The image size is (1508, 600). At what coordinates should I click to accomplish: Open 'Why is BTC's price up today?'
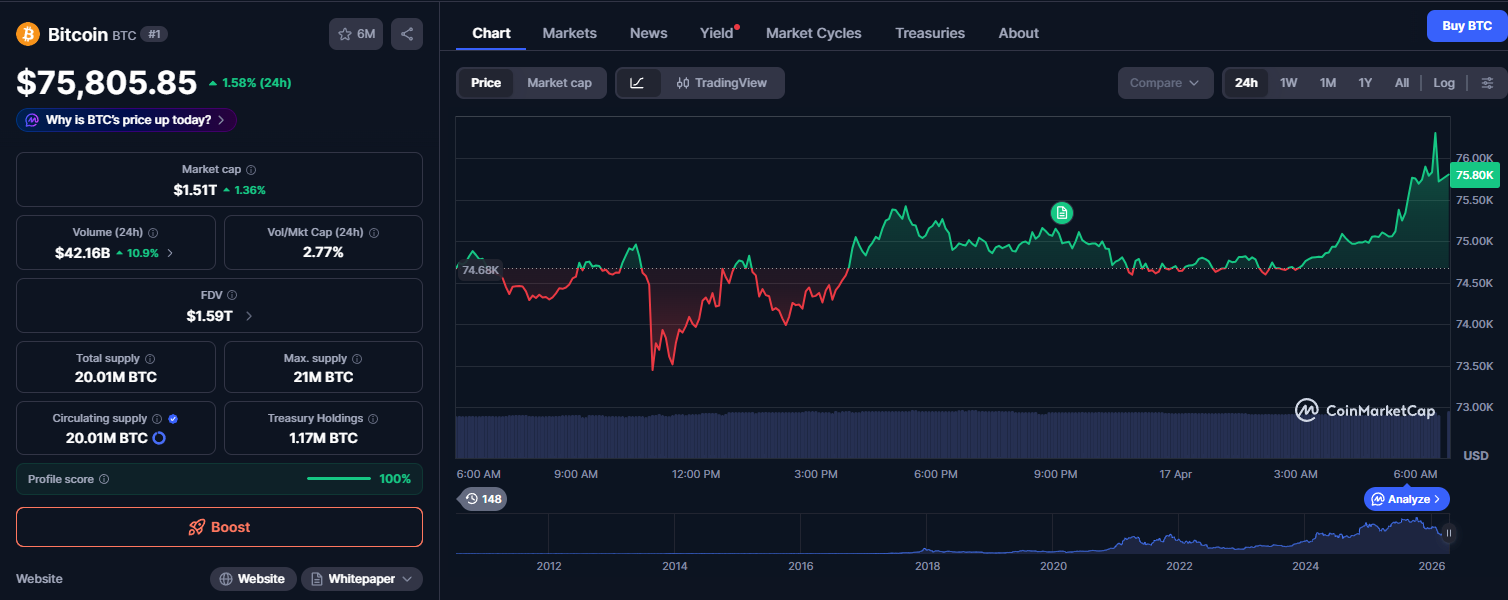(126, 120)
